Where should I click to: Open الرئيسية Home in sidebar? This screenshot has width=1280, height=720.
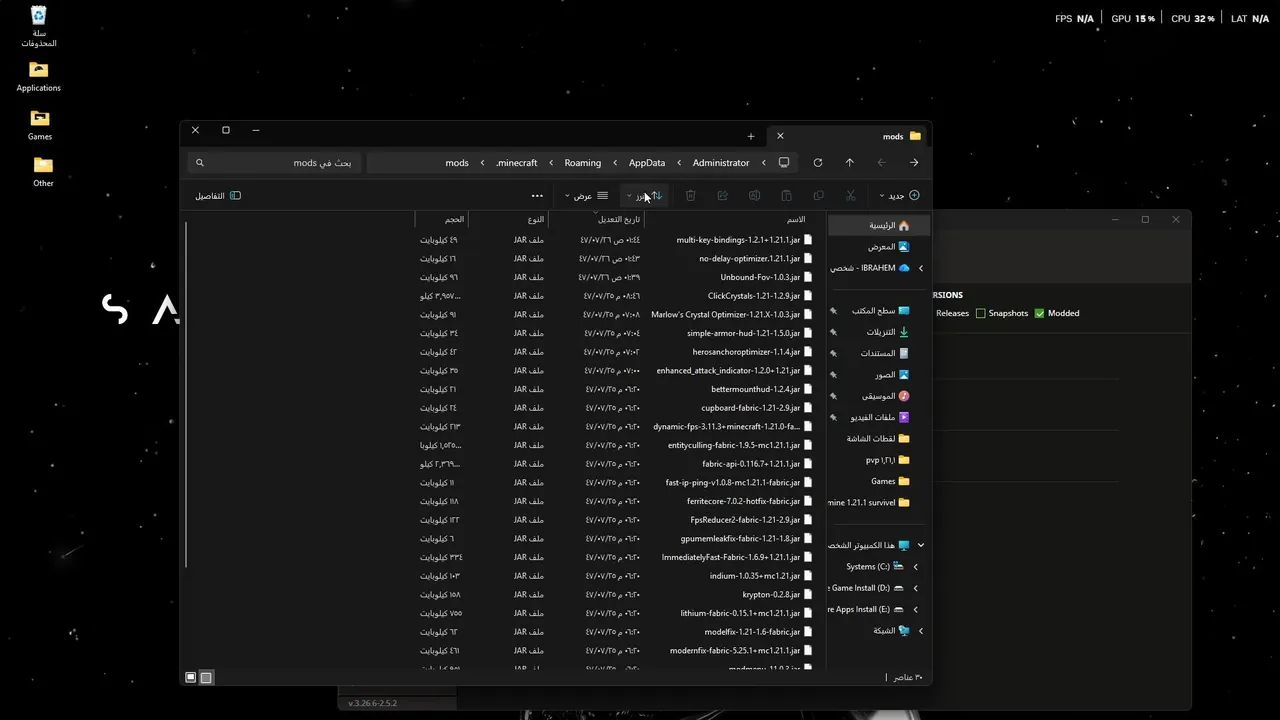(x=880, y=226)
